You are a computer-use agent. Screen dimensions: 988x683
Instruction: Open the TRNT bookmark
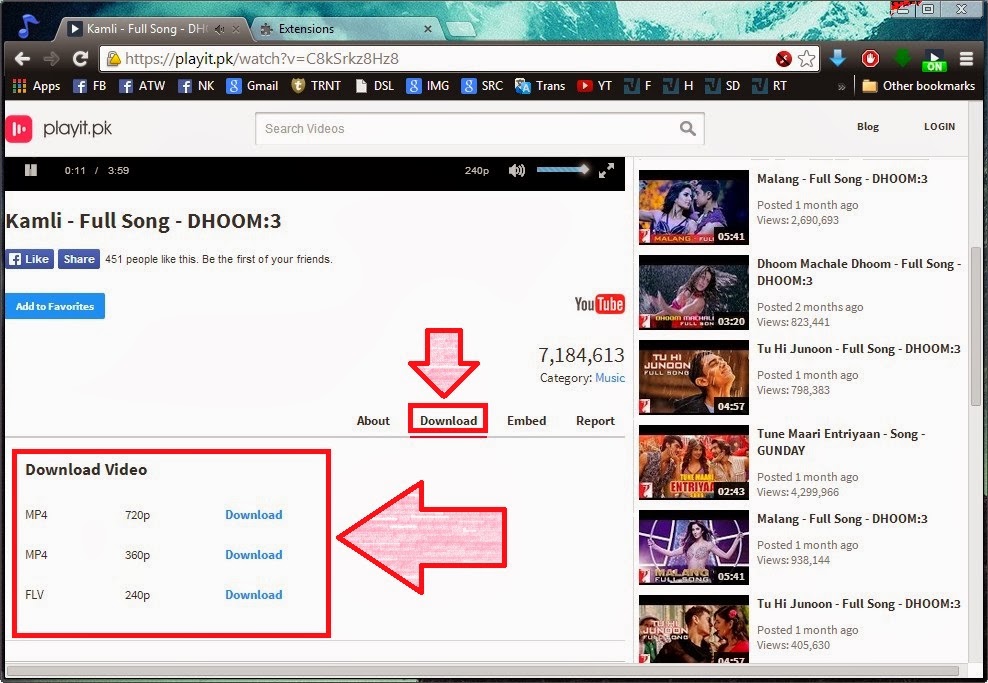pos(316,86)
